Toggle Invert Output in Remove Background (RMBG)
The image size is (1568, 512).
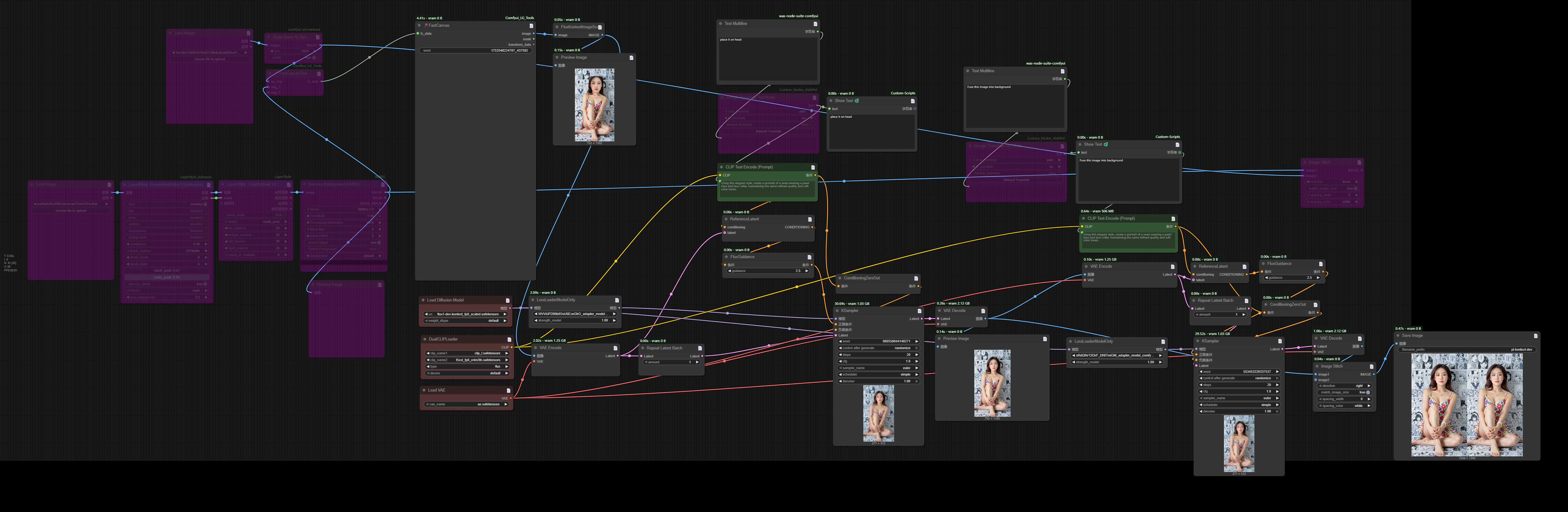379,242
